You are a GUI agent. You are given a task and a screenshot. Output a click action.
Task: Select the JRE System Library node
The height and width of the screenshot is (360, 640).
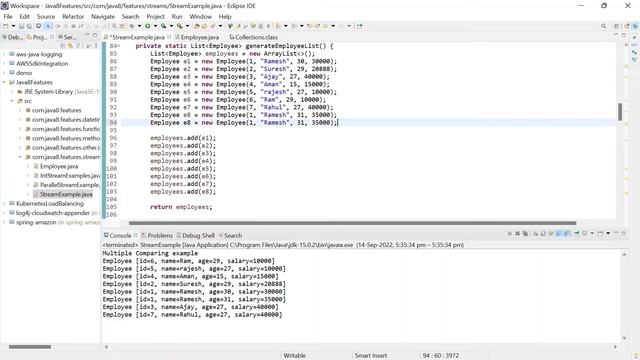[x=58, y=91]
